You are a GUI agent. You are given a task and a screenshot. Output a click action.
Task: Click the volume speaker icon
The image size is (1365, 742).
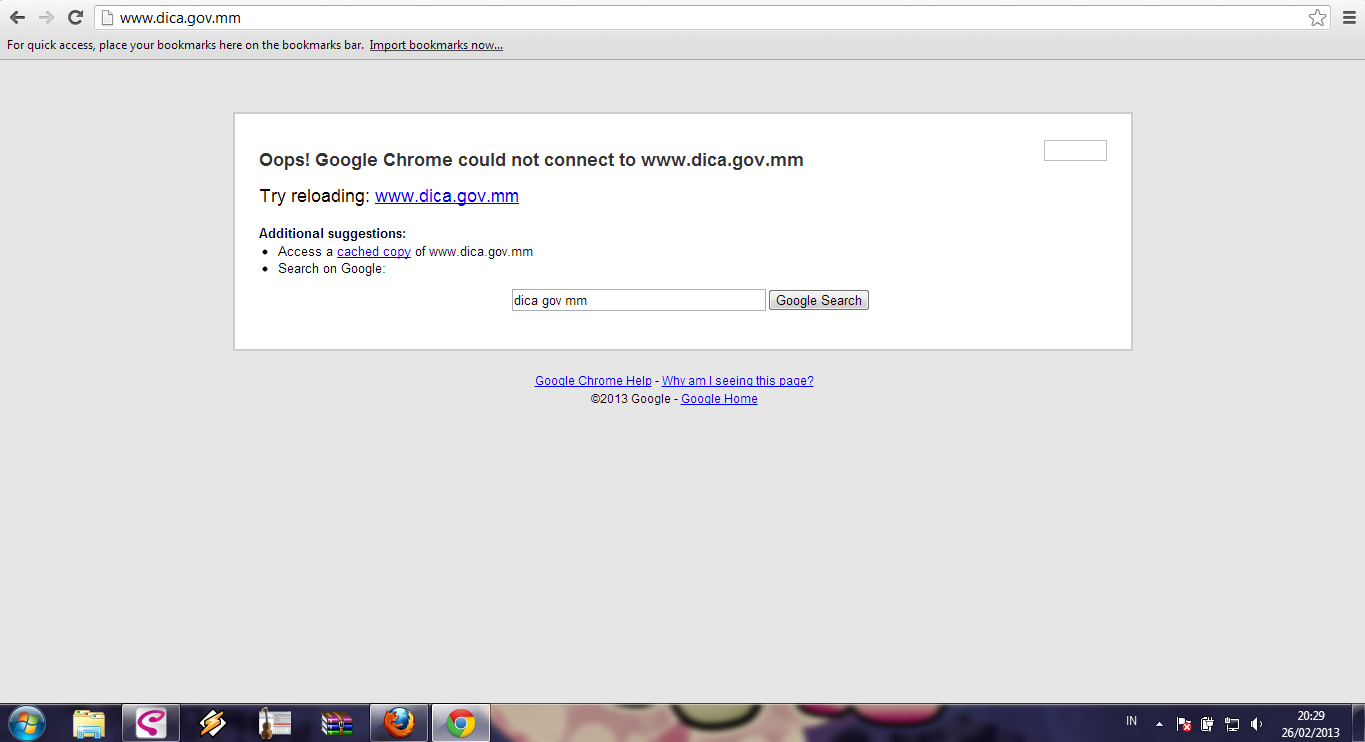click(1257, 723)
